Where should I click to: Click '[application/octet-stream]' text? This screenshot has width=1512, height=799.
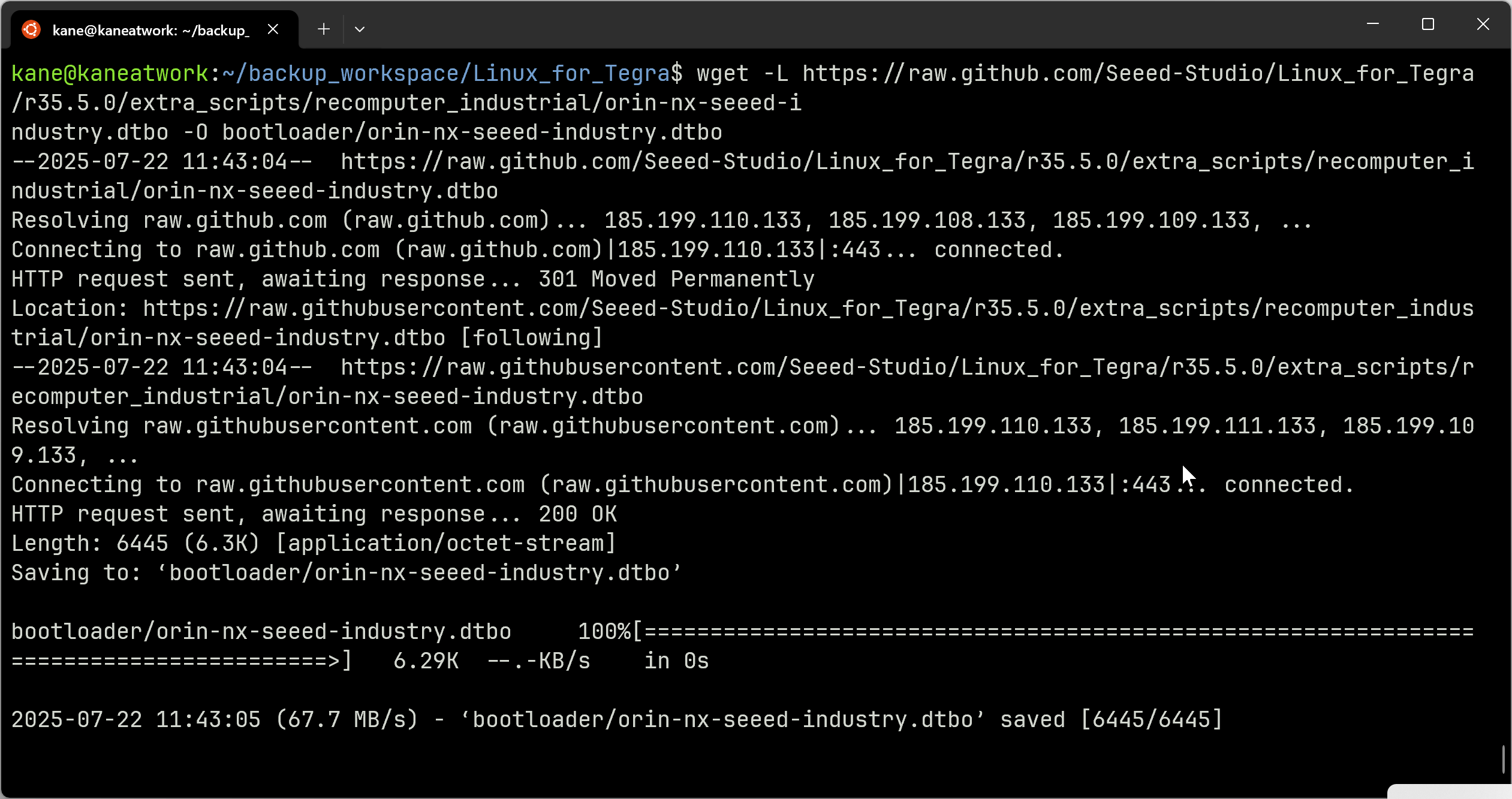tap(446, 543)
